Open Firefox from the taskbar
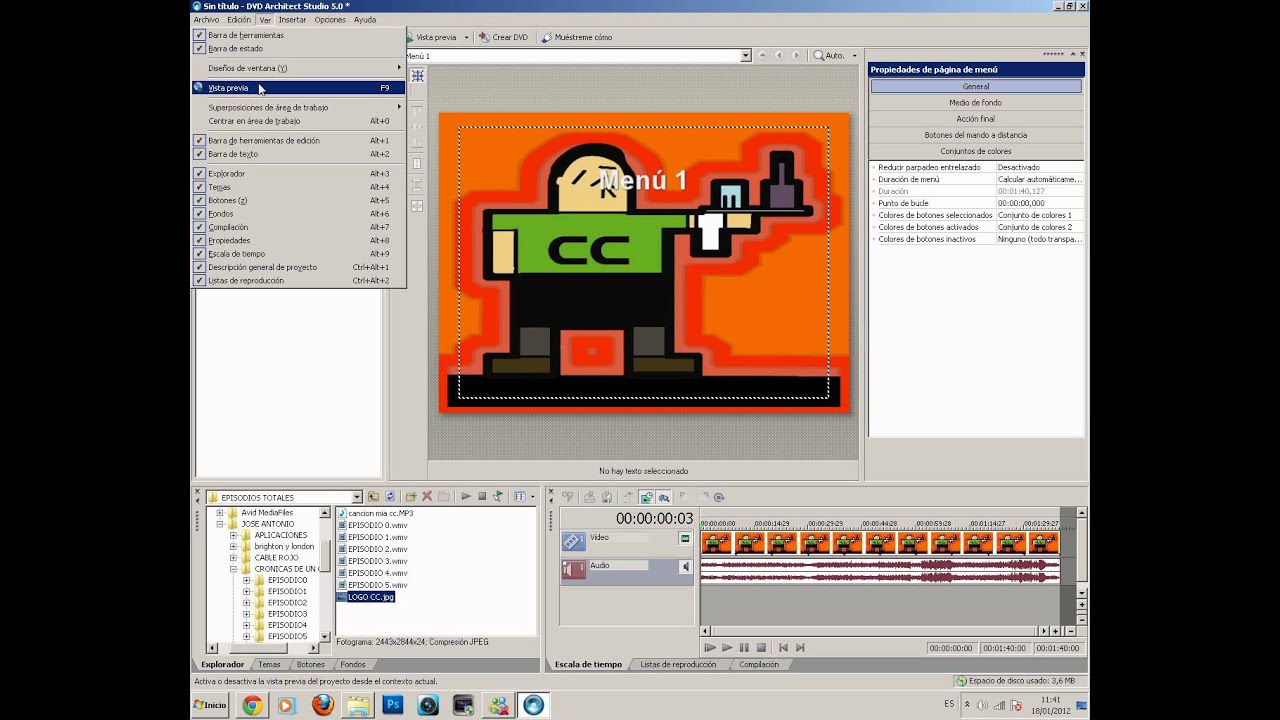 [x=322, y=706]
